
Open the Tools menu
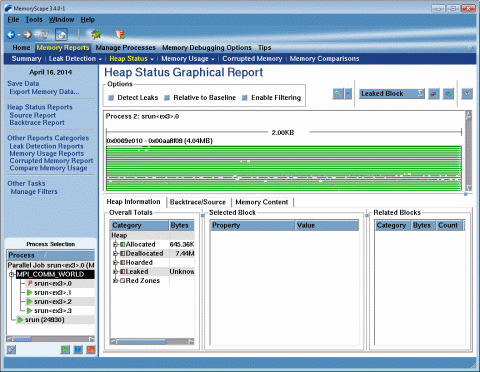coord(34,20)
